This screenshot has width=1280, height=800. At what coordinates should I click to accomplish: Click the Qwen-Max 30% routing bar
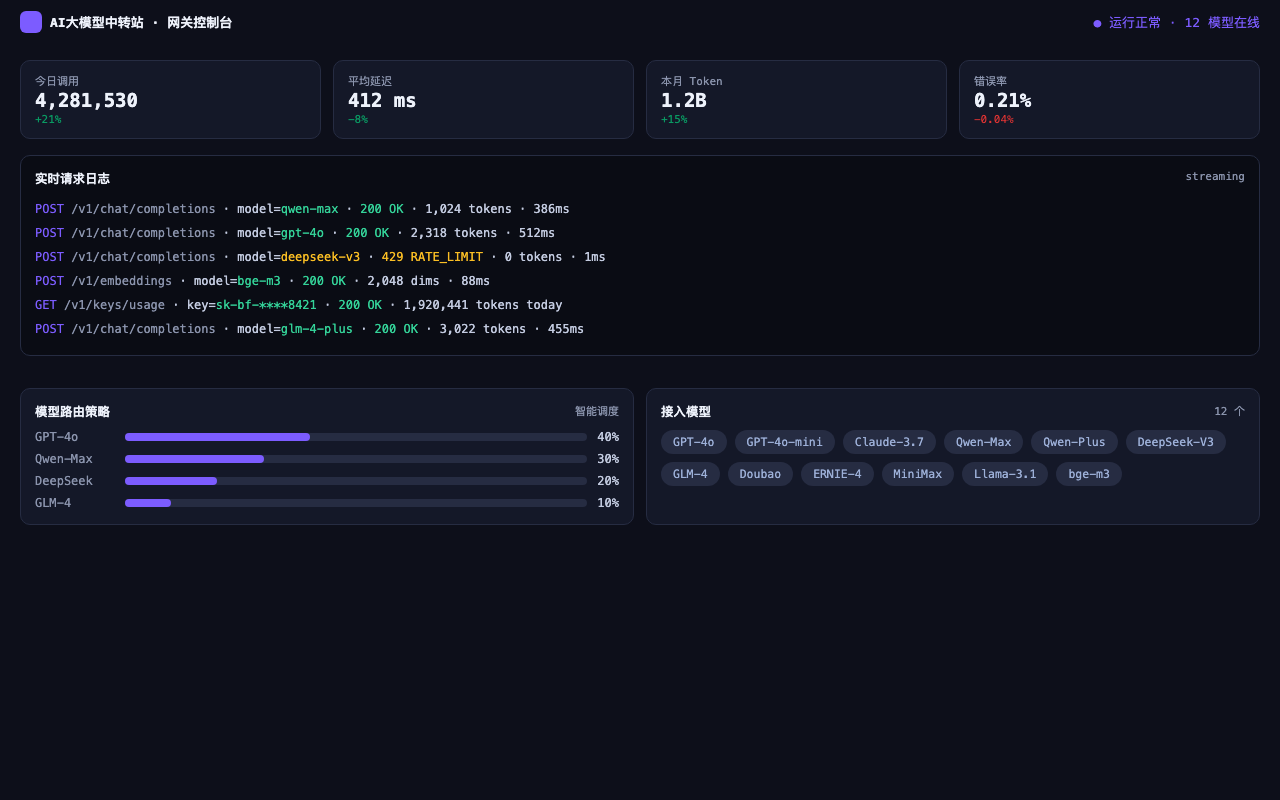tap(356, 459)
